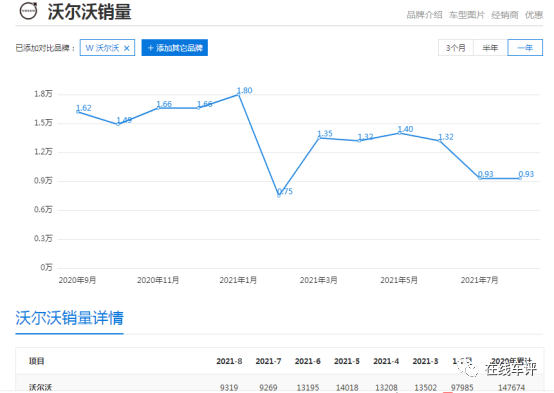The height and width of the screenshot is (393, 554).
Task: Click the 2021-8 column header
Action: coord(229,361)
